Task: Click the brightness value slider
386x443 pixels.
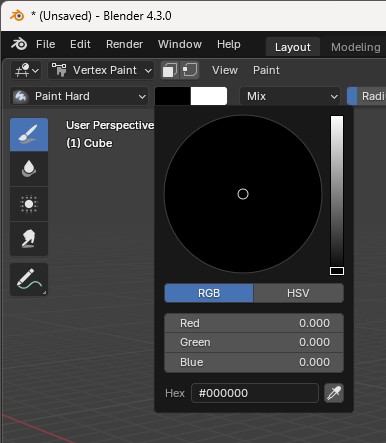Action: [x=337, y=195]
